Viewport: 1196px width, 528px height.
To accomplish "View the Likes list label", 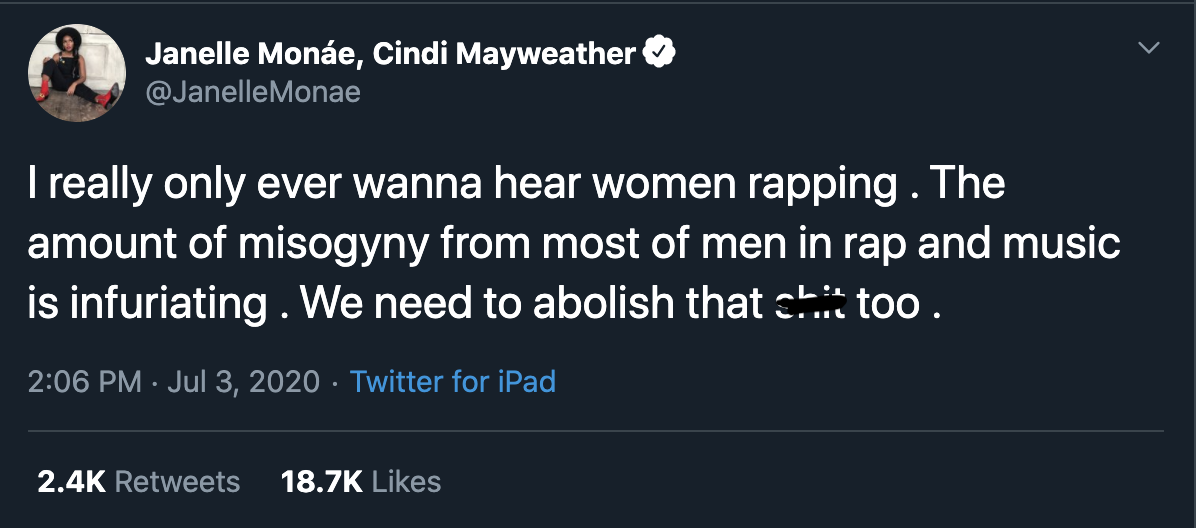I will pos(406,482).
